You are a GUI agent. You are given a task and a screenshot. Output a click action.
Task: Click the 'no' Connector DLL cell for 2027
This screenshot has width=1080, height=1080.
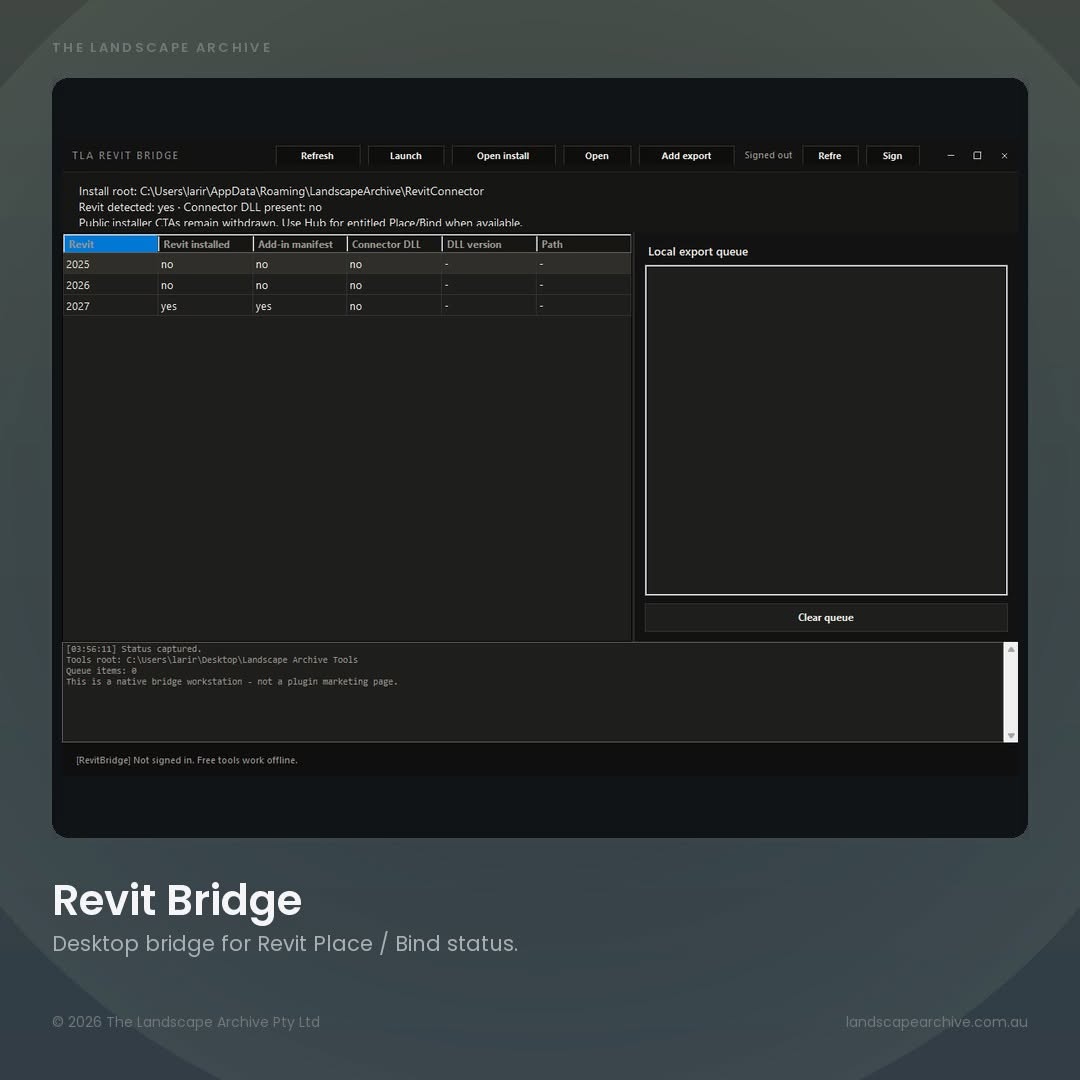click(394, 306)
